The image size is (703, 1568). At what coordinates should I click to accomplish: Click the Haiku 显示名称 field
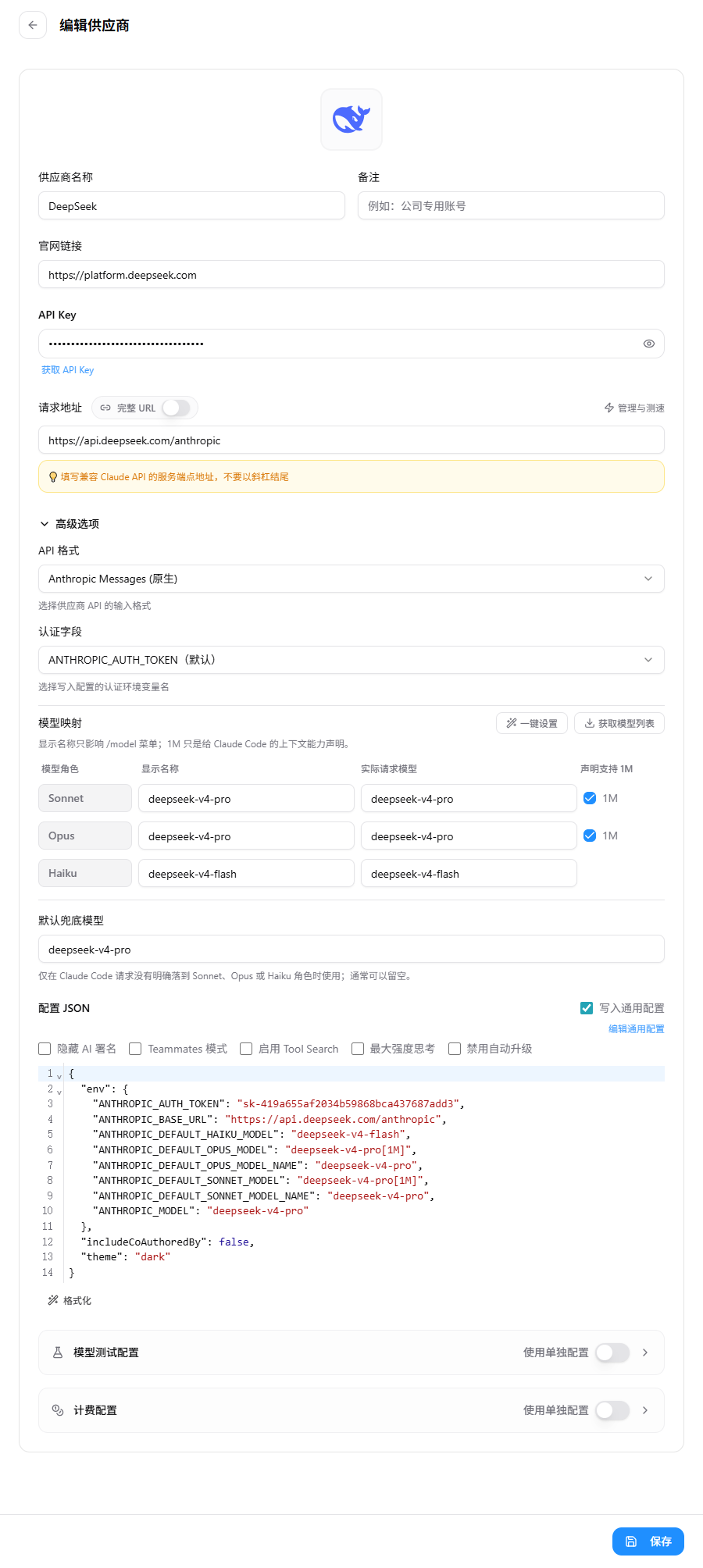point(246,873)
